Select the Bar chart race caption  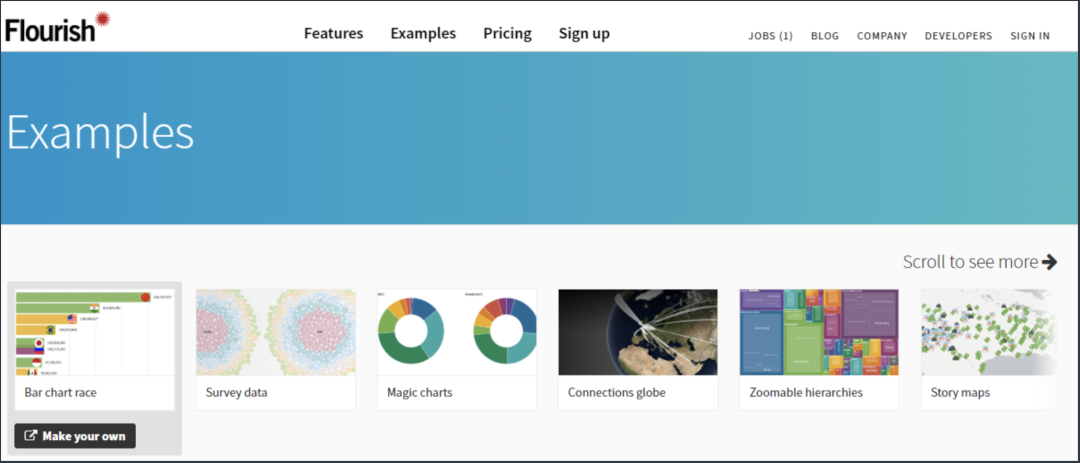point(61,393)
